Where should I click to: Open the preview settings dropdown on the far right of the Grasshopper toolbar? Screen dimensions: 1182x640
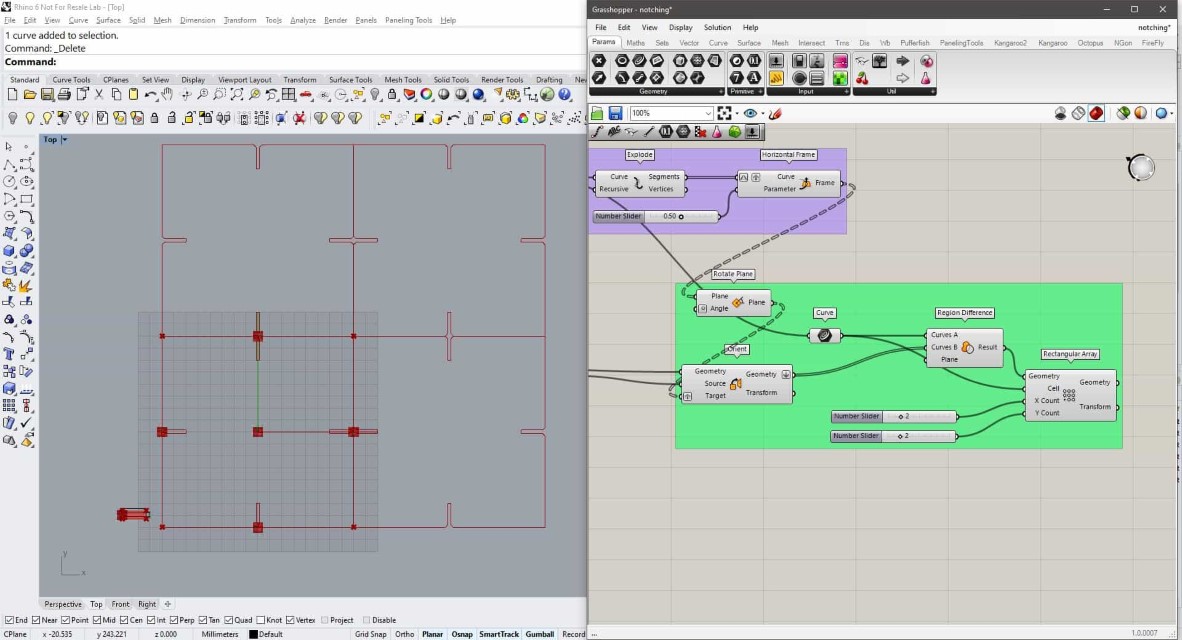(x=1171, y=114)
